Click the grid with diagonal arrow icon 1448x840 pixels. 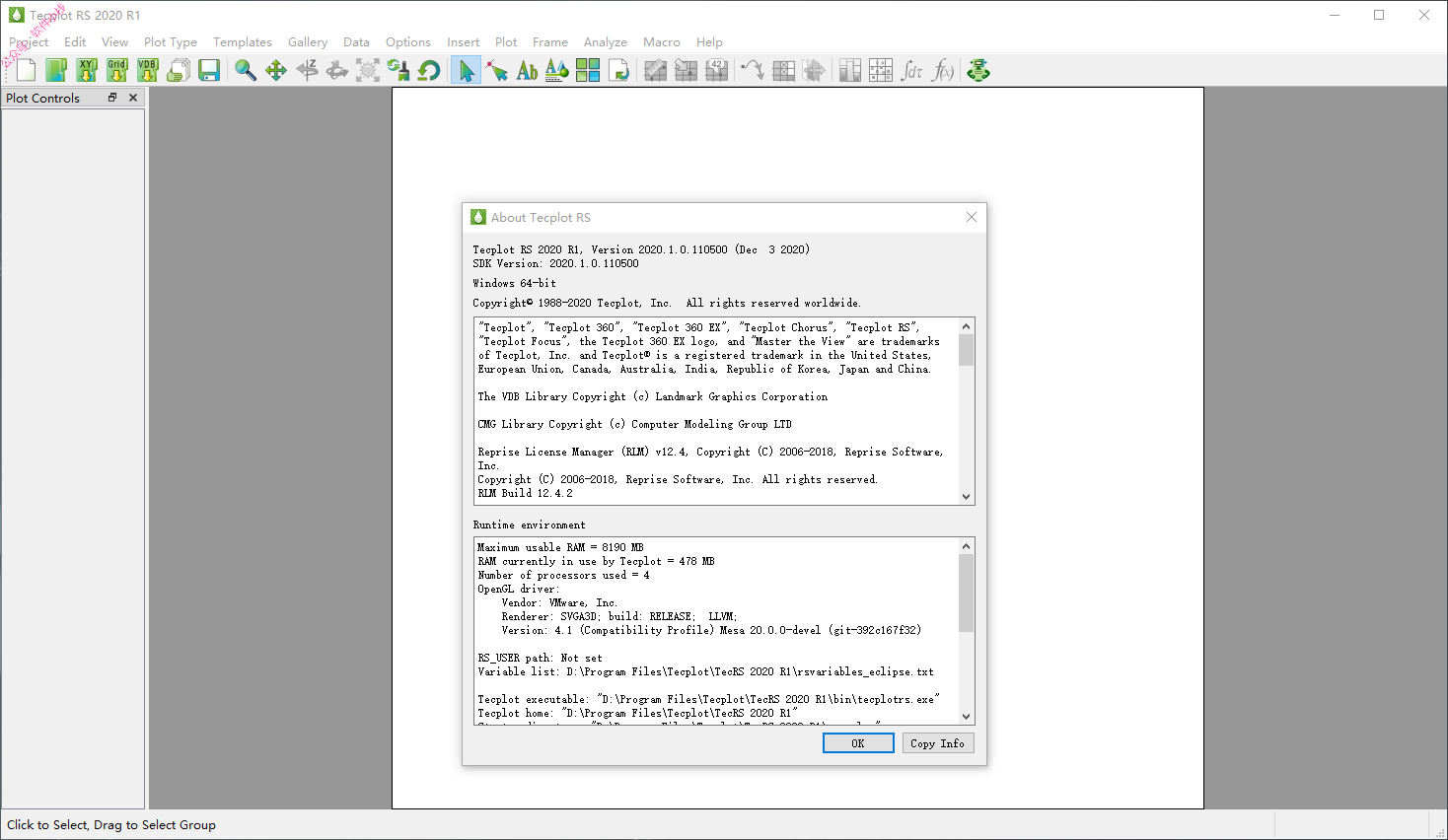pyautogui.click(x=686, y=70)
